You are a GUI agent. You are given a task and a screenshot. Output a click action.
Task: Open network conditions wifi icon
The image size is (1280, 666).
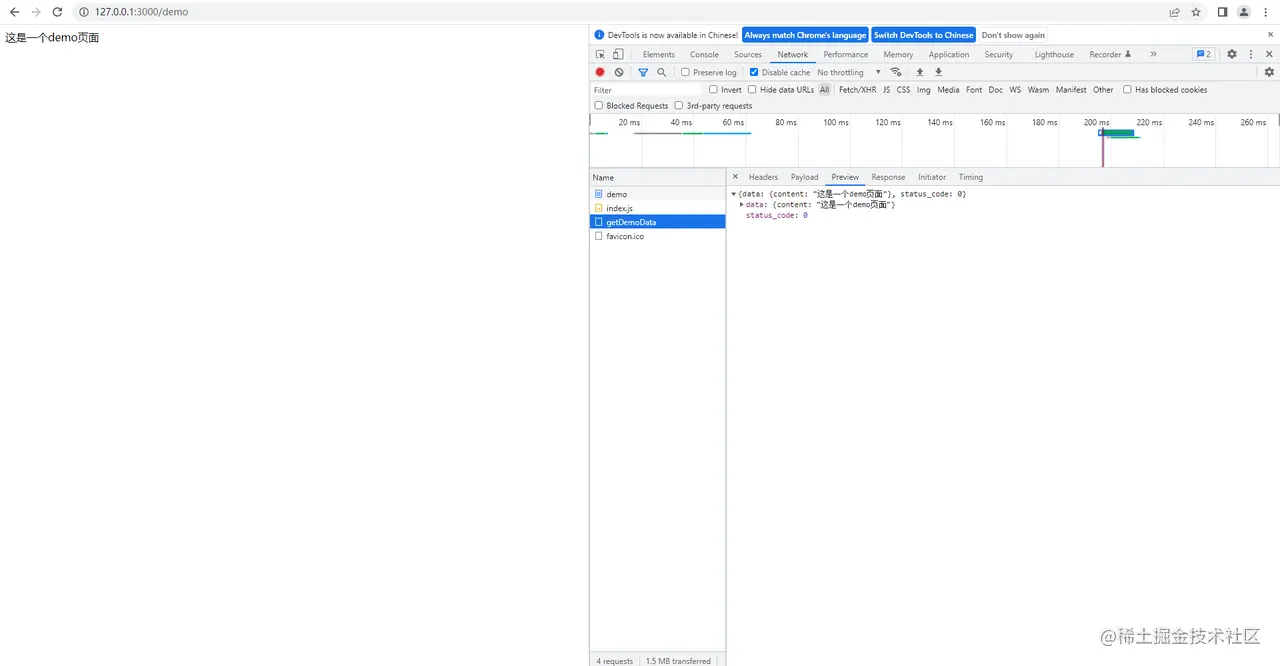[896, 72]
